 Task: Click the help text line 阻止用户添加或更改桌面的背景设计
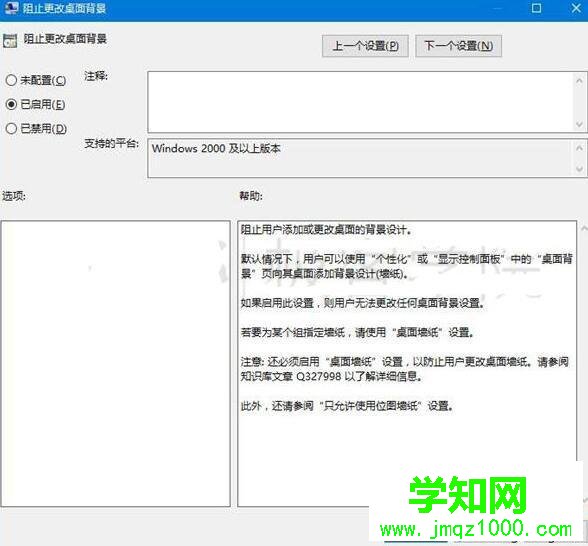[x=326, y=230]
